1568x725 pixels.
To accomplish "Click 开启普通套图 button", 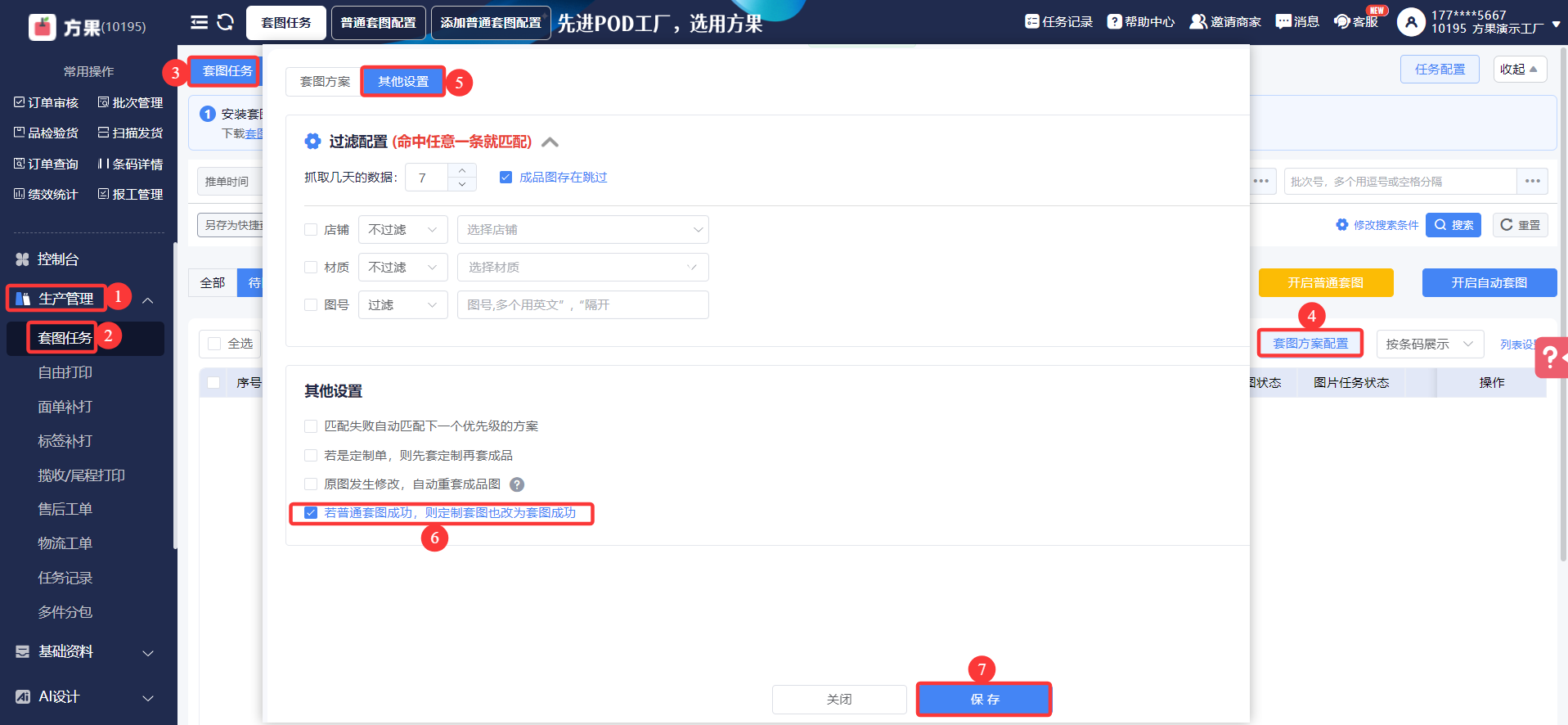I will pos(1326,283).
